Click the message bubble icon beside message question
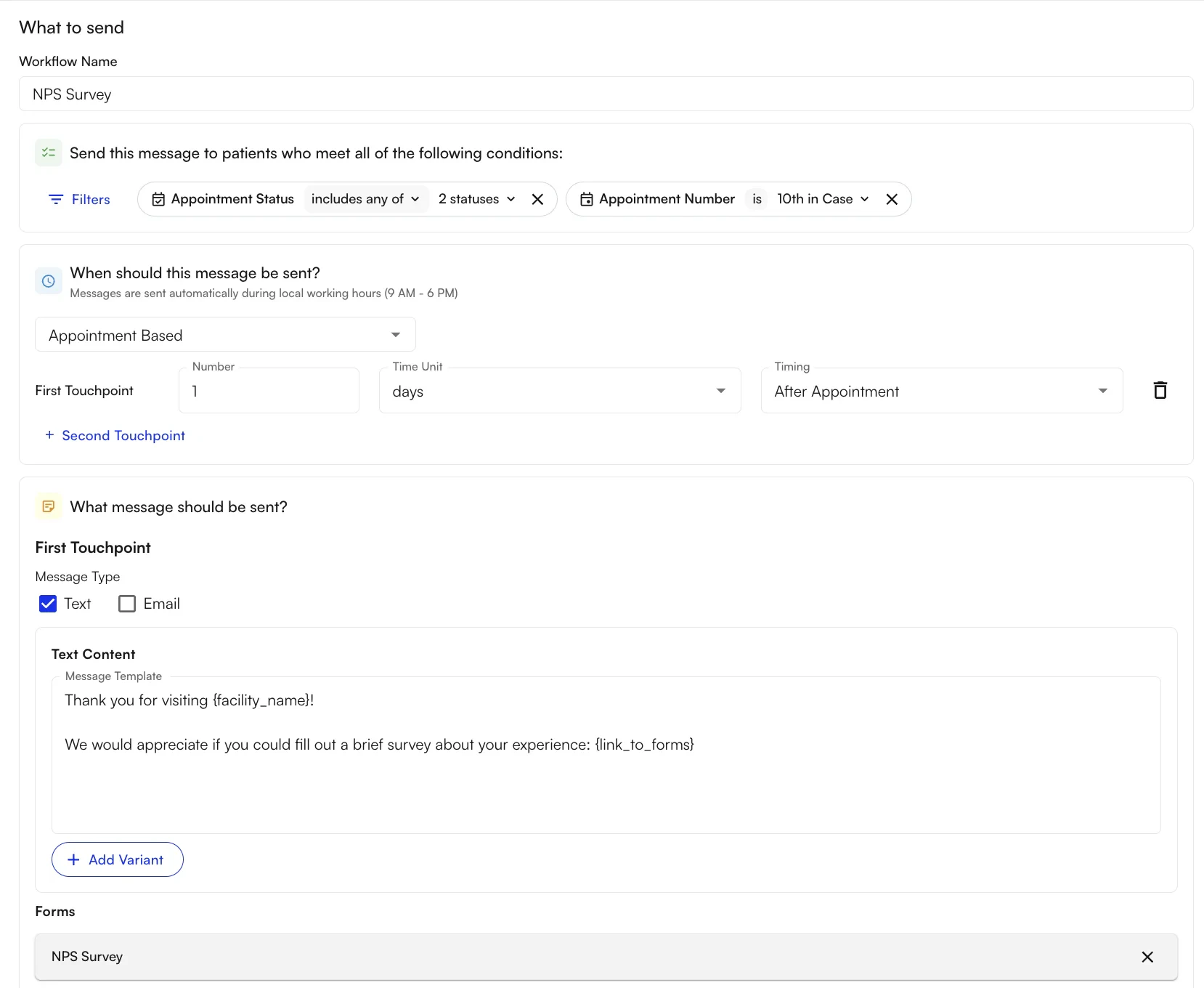 point(48,506)
